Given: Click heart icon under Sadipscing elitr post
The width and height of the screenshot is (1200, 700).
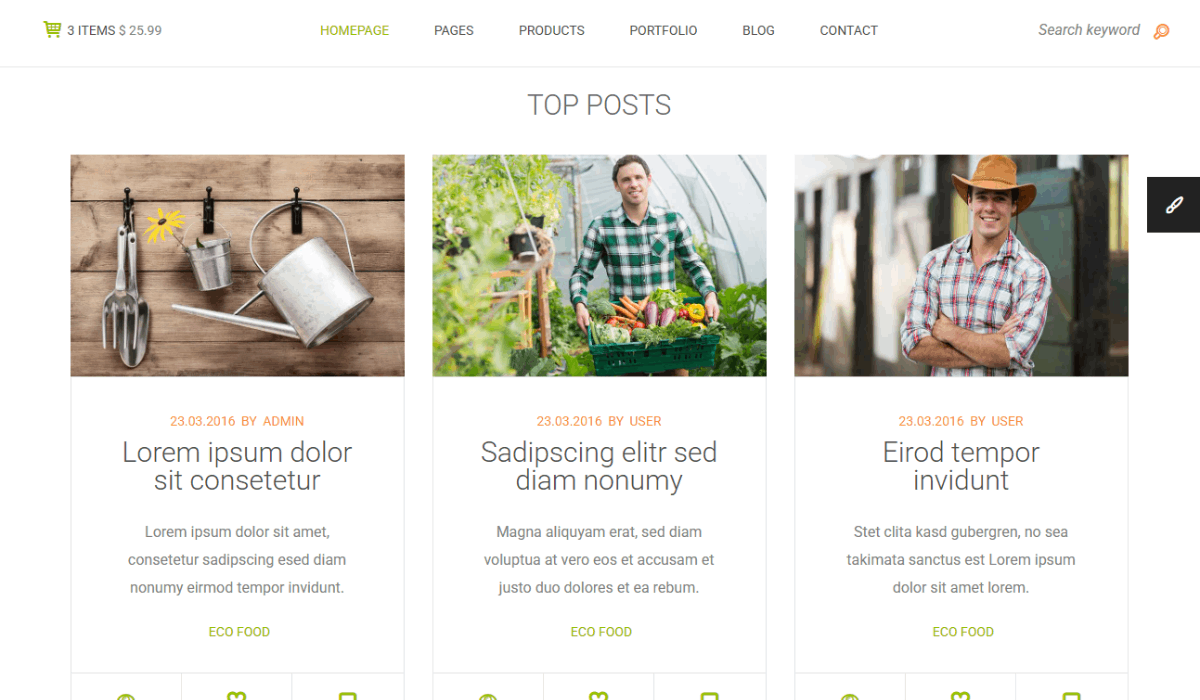Looking at the screenshot, I should pyautogui.click(x=598, y=696).
